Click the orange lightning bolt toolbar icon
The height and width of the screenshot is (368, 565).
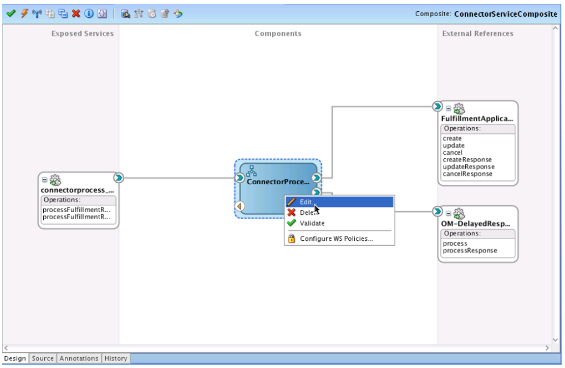click(x=24, y=13)
